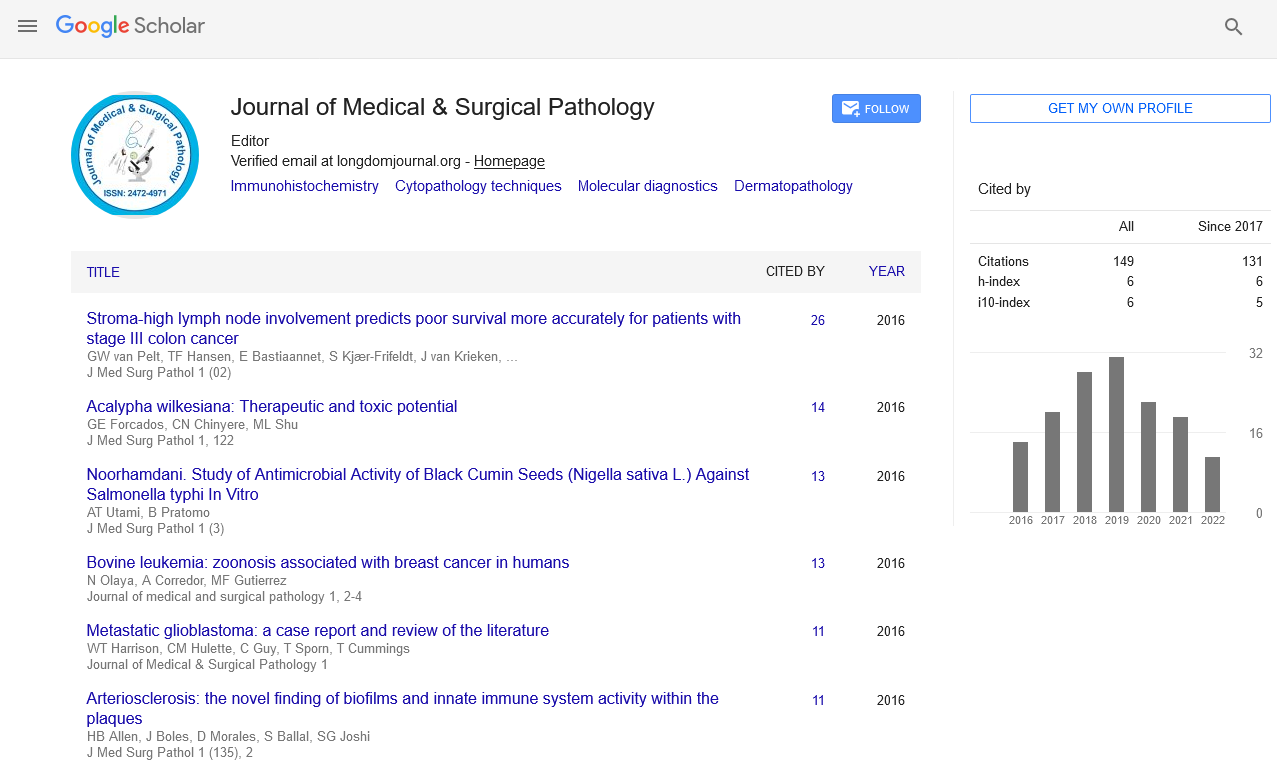Click the Google Scholar logo
The width and height of the screenshot is (1277, 765).
coord(130,26)
